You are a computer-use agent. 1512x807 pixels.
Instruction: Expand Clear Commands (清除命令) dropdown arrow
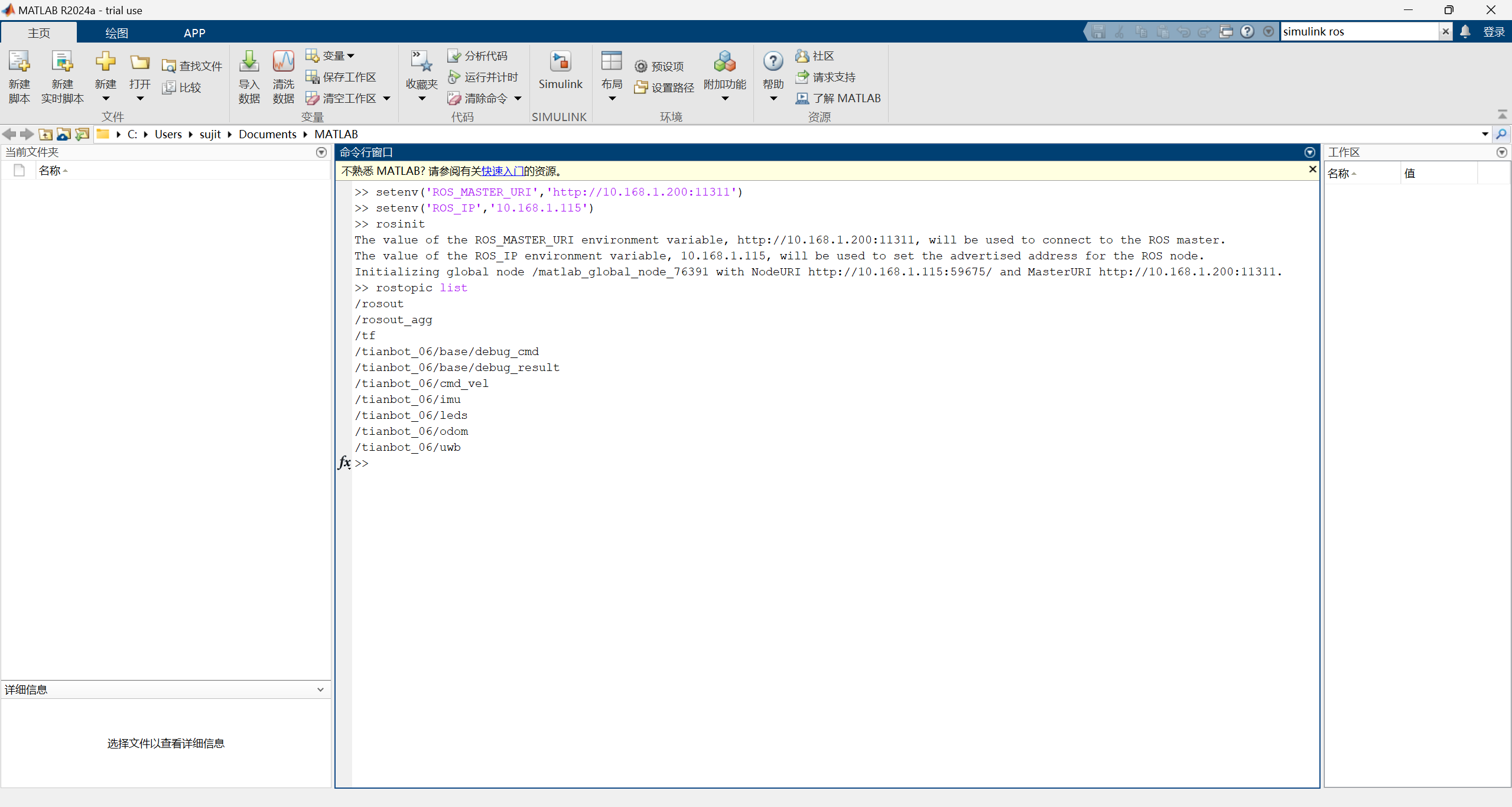pyautogui.click(x=518, y=98)
